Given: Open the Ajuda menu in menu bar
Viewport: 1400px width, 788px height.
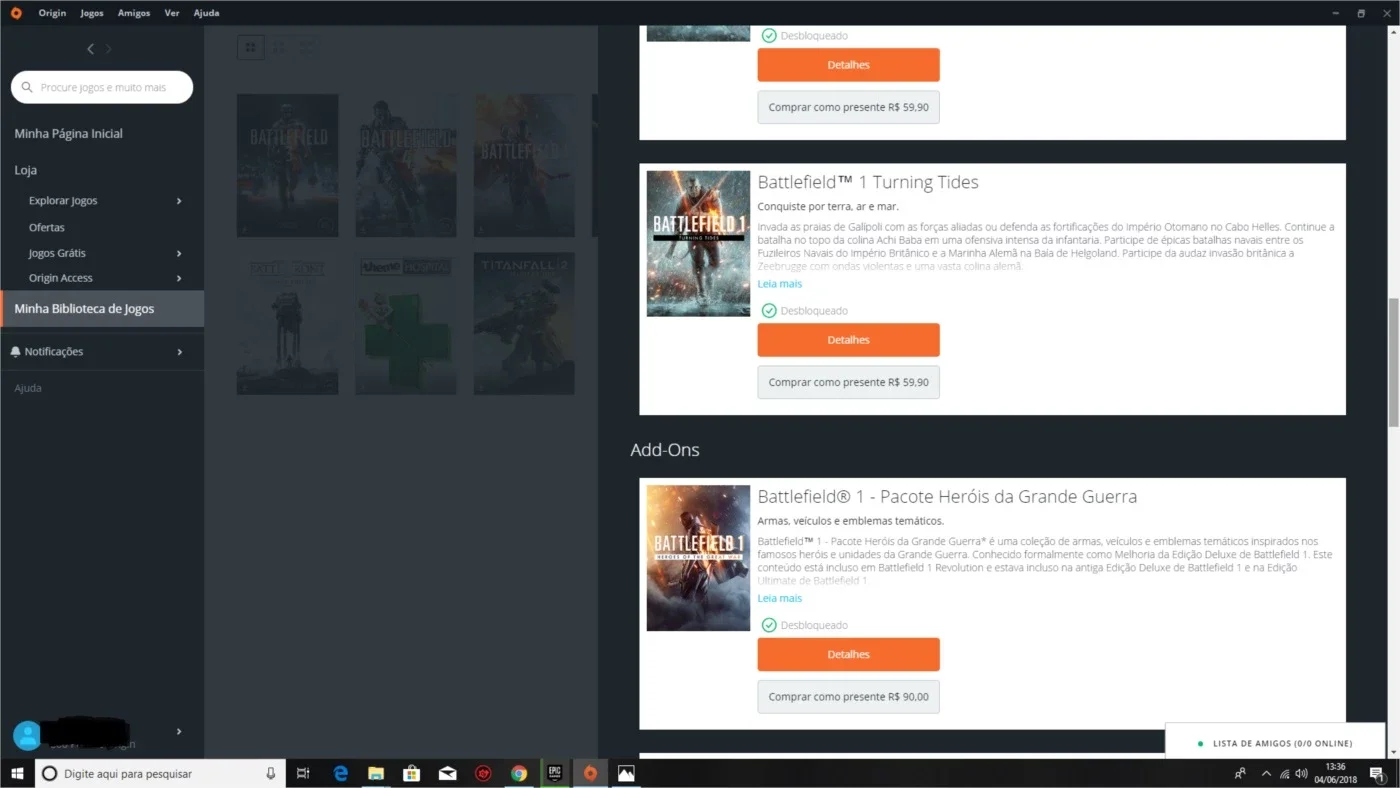Looking at the screenshot, I should coord(206,13).
